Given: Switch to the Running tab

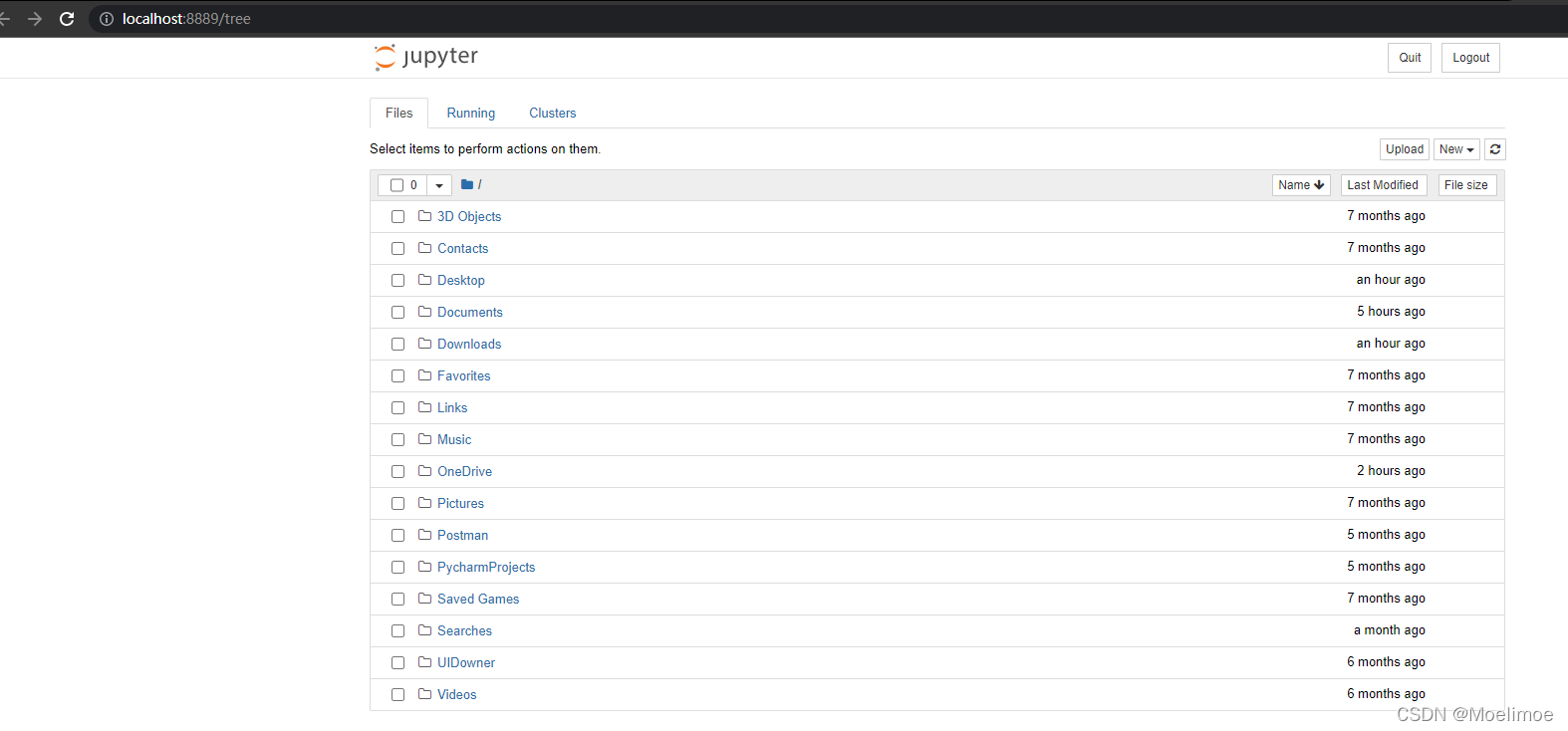Looking at the screenshot, I should [471, 113].
